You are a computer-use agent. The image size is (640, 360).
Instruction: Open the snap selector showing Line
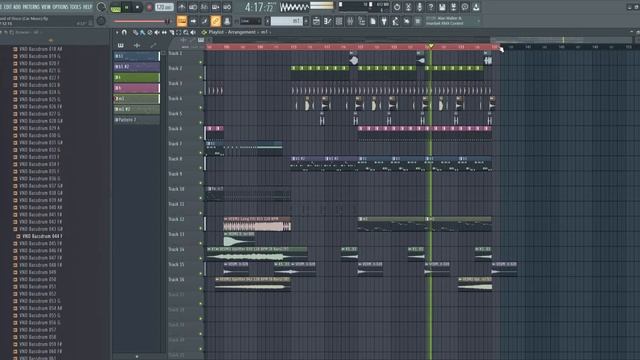250,21
